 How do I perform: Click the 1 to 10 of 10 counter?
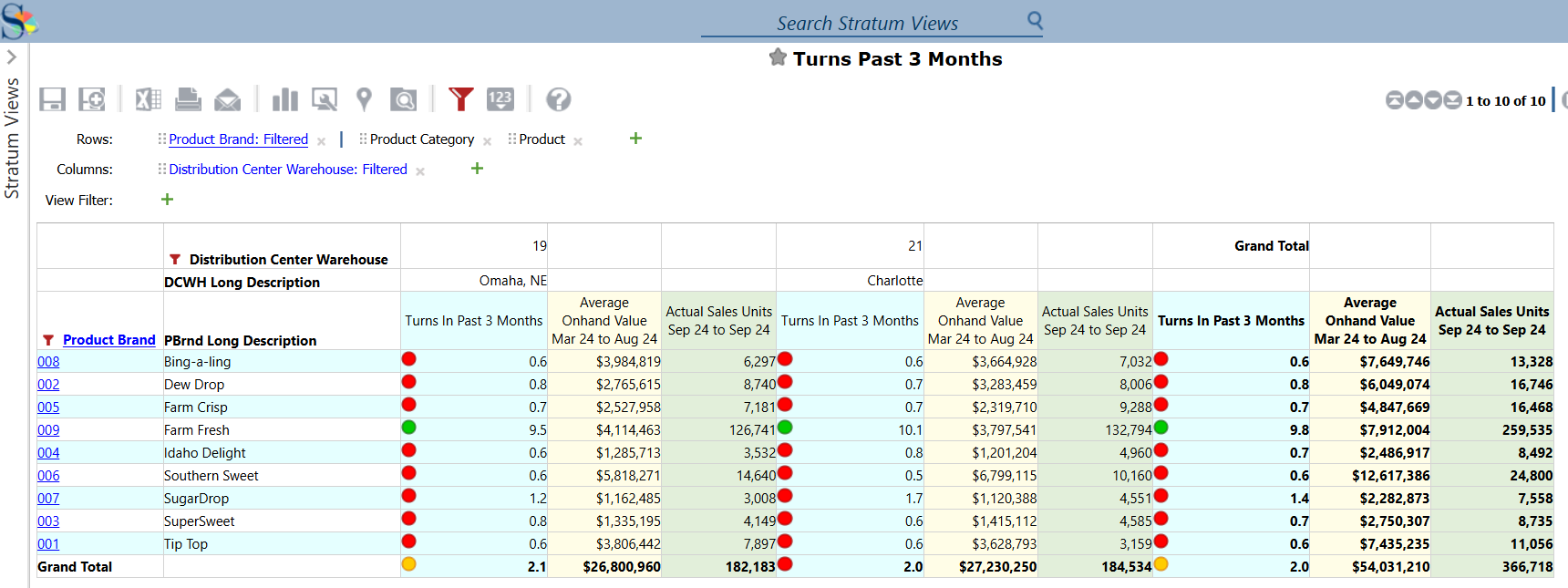coord(1506,101)
